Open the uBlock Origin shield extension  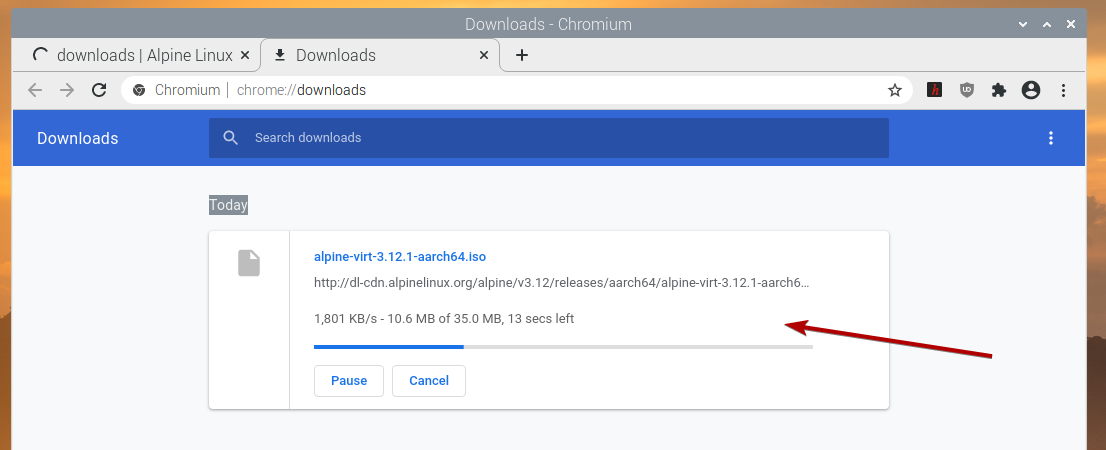[x=966, y=90]
